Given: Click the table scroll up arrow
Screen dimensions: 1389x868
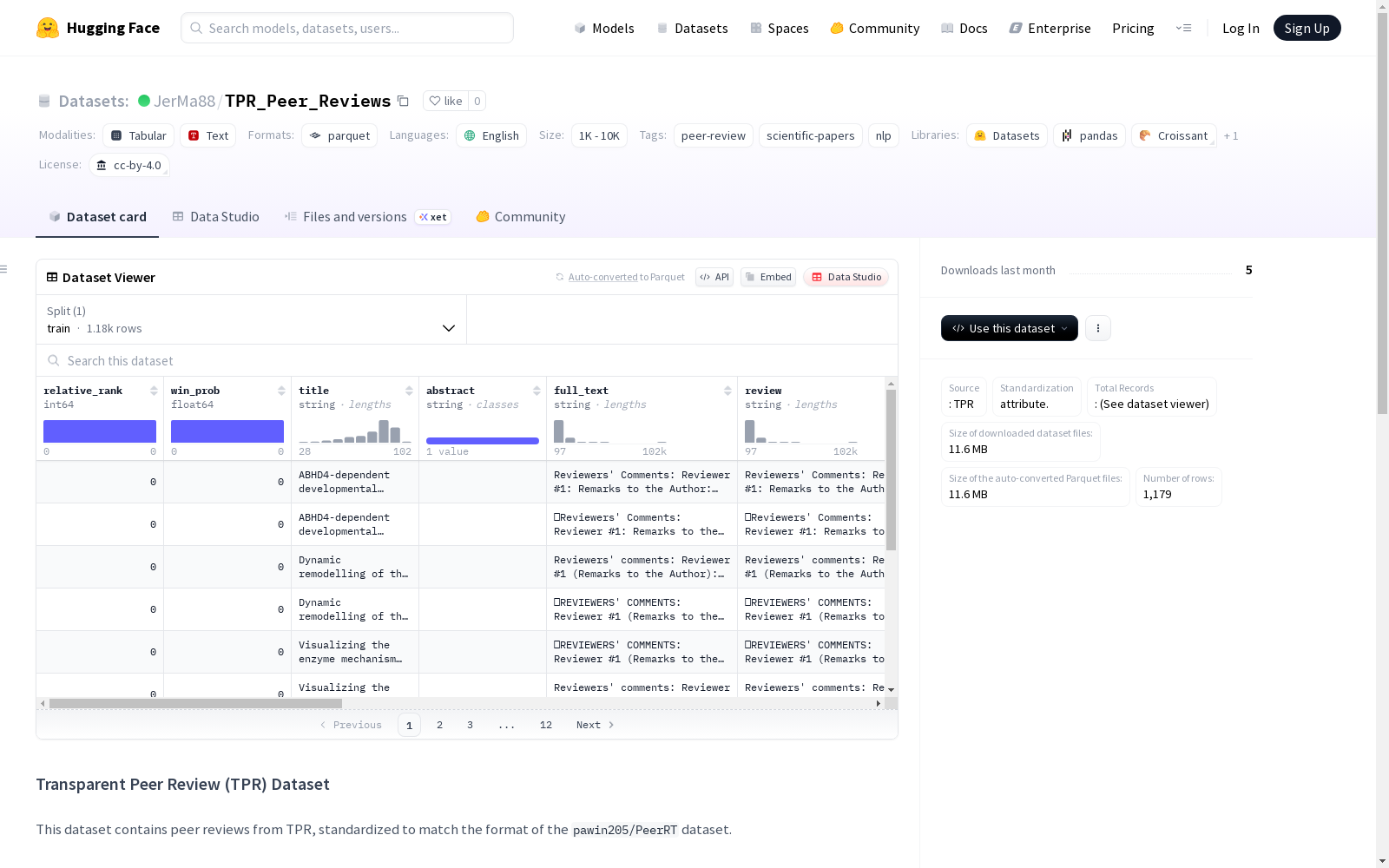Looking at the screenshot, I should [891, 383].
